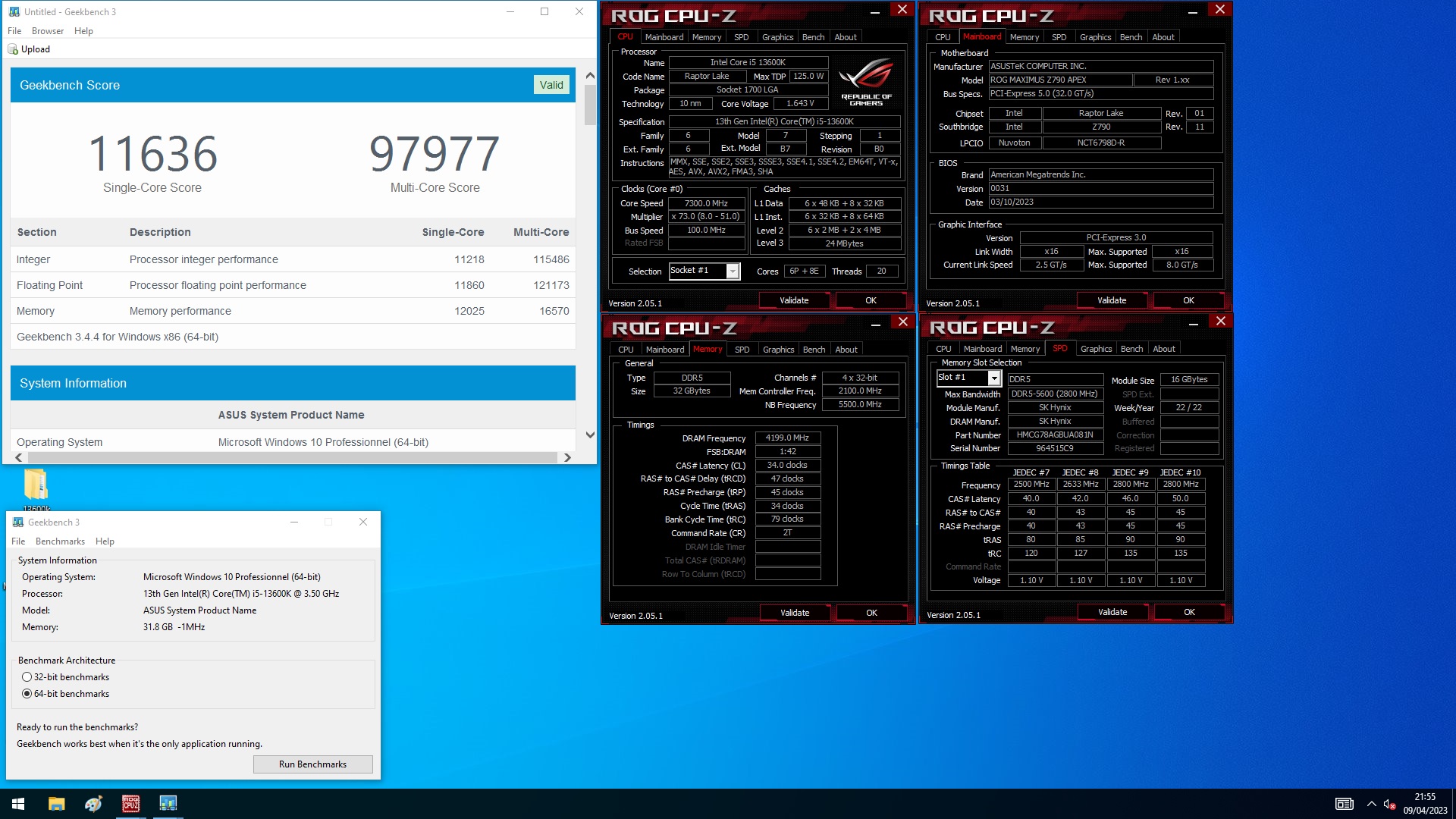Open Help menu in Untitled Geekbench window
This screenshot has height=819, width=1456.
click(83, 31)
